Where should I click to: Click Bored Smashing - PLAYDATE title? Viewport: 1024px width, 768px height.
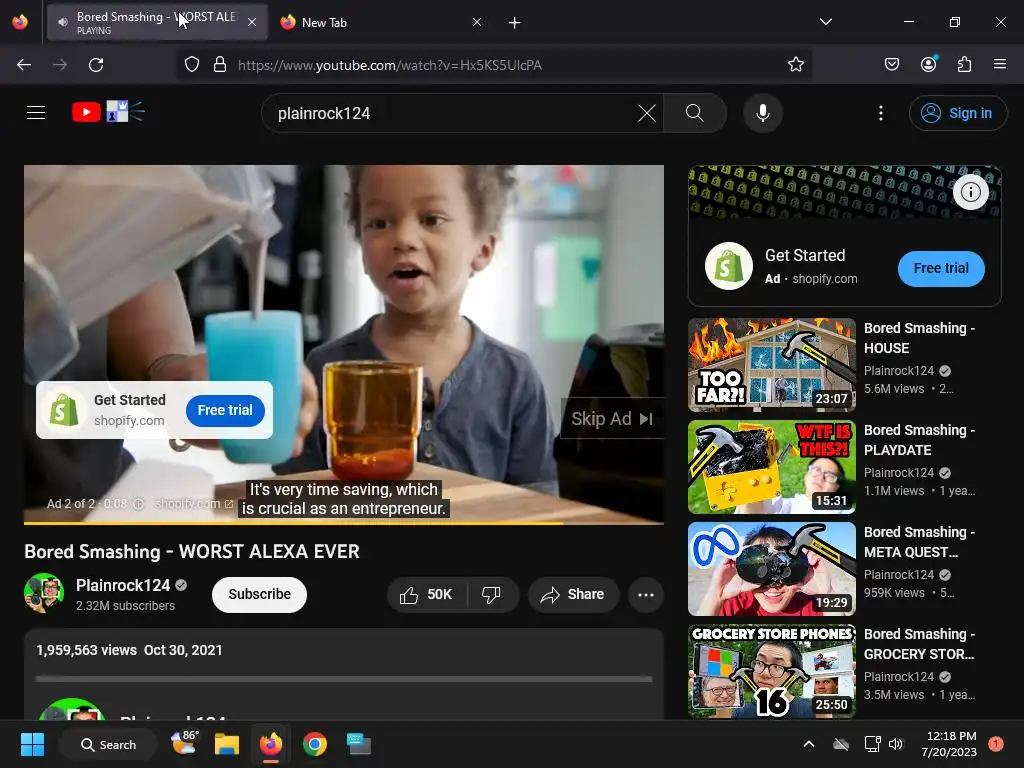click(x=919, y=440)
